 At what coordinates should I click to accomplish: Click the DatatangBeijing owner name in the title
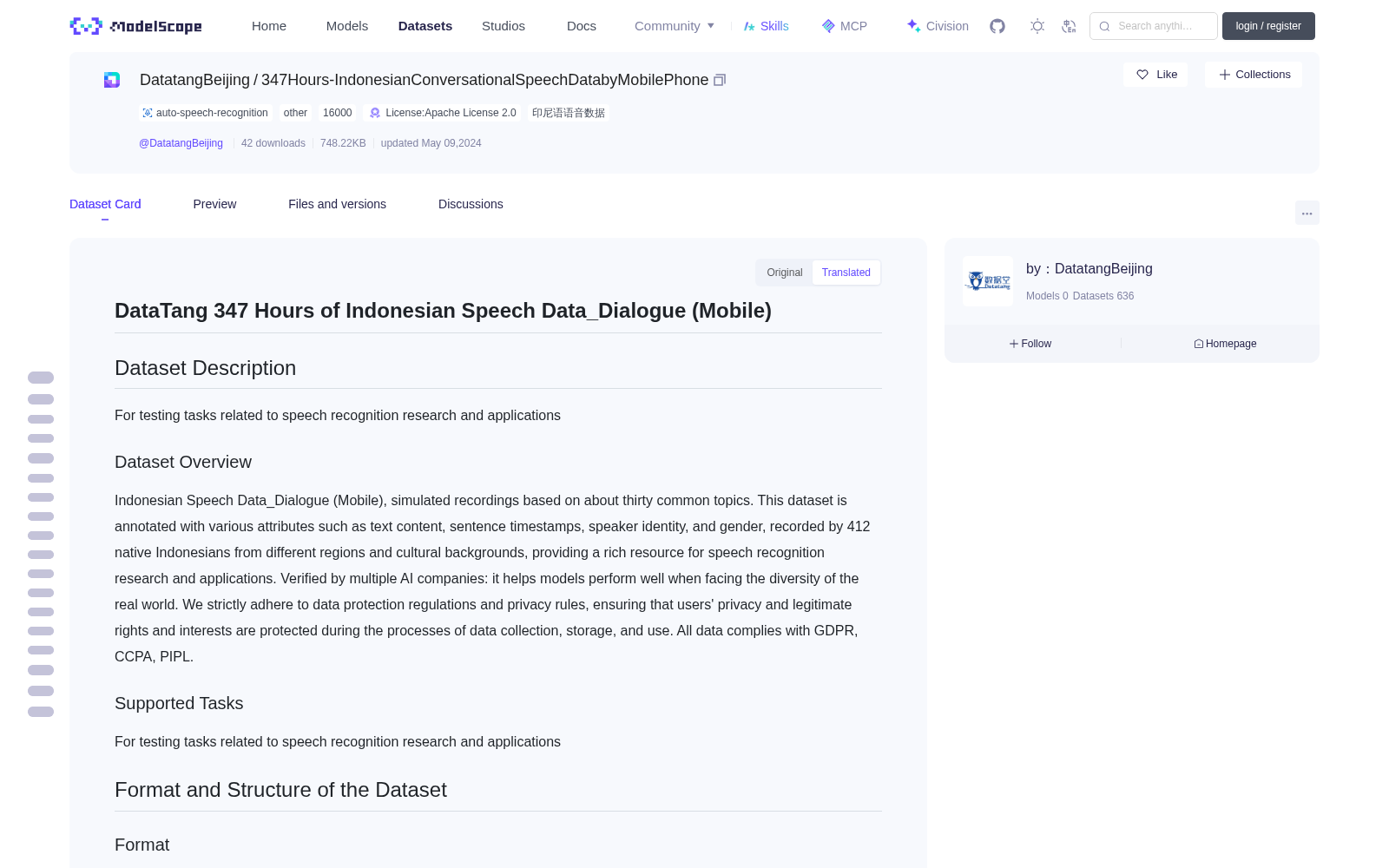(x=194, y=80)
